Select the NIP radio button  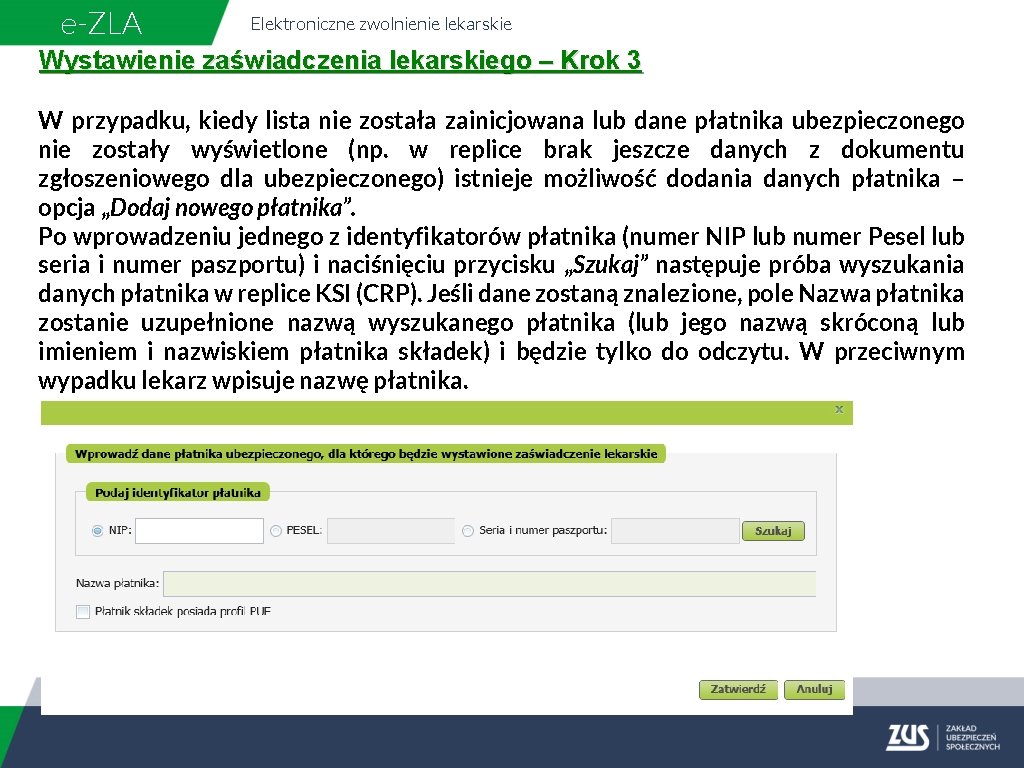click(98, 531)
